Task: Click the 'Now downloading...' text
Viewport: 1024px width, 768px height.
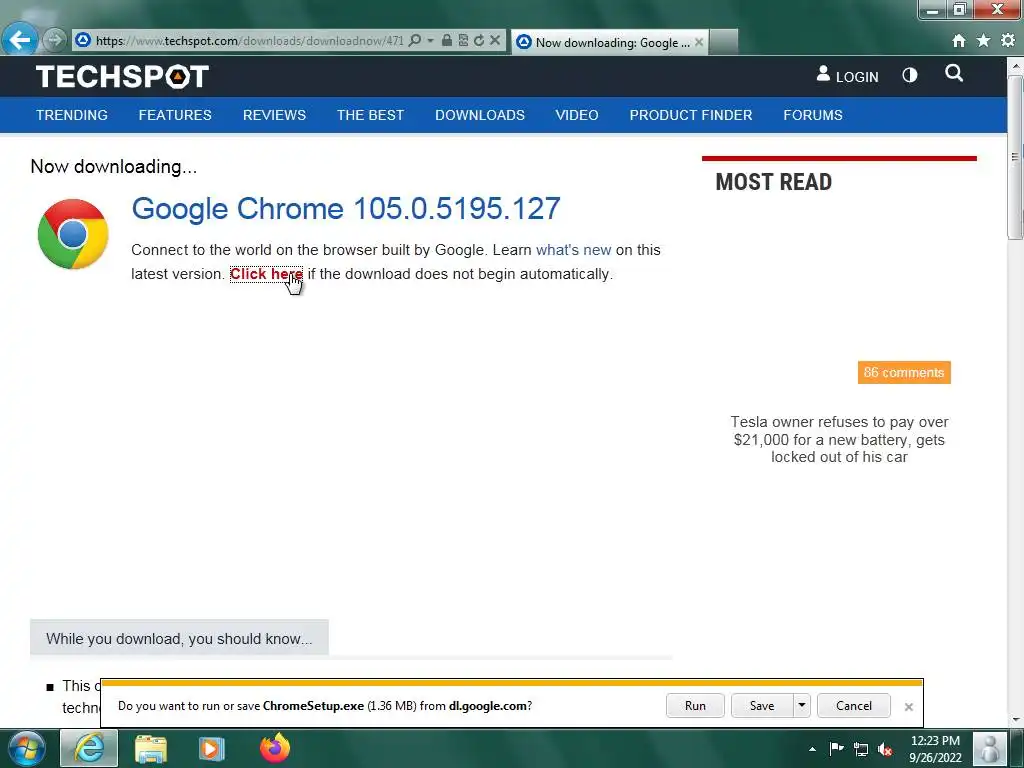Action: (114, 167)
